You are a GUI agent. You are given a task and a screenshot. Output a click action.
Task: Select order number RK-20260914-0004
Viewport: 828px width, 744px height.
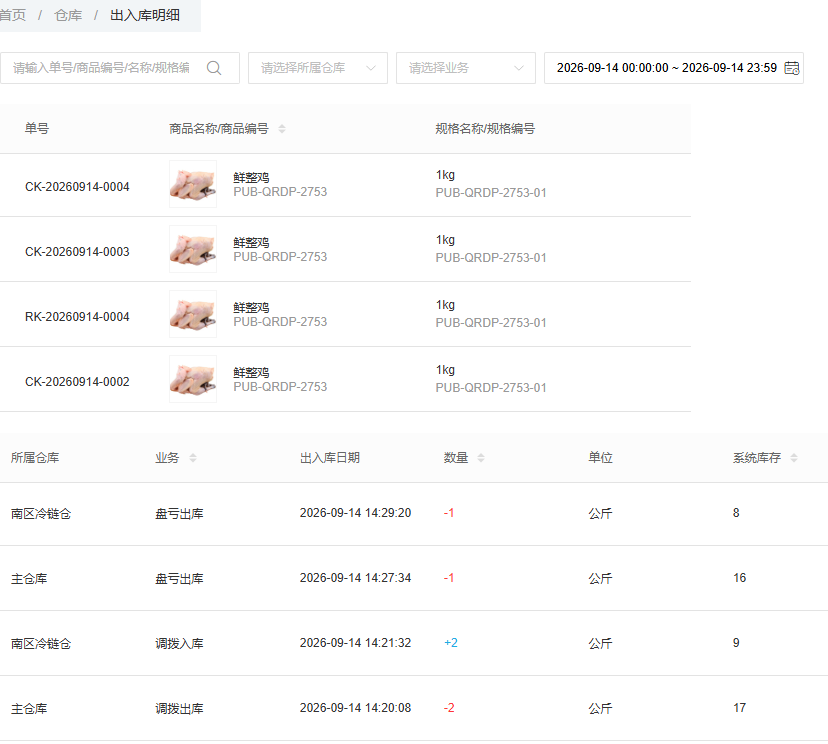click(x=77, y=317)
